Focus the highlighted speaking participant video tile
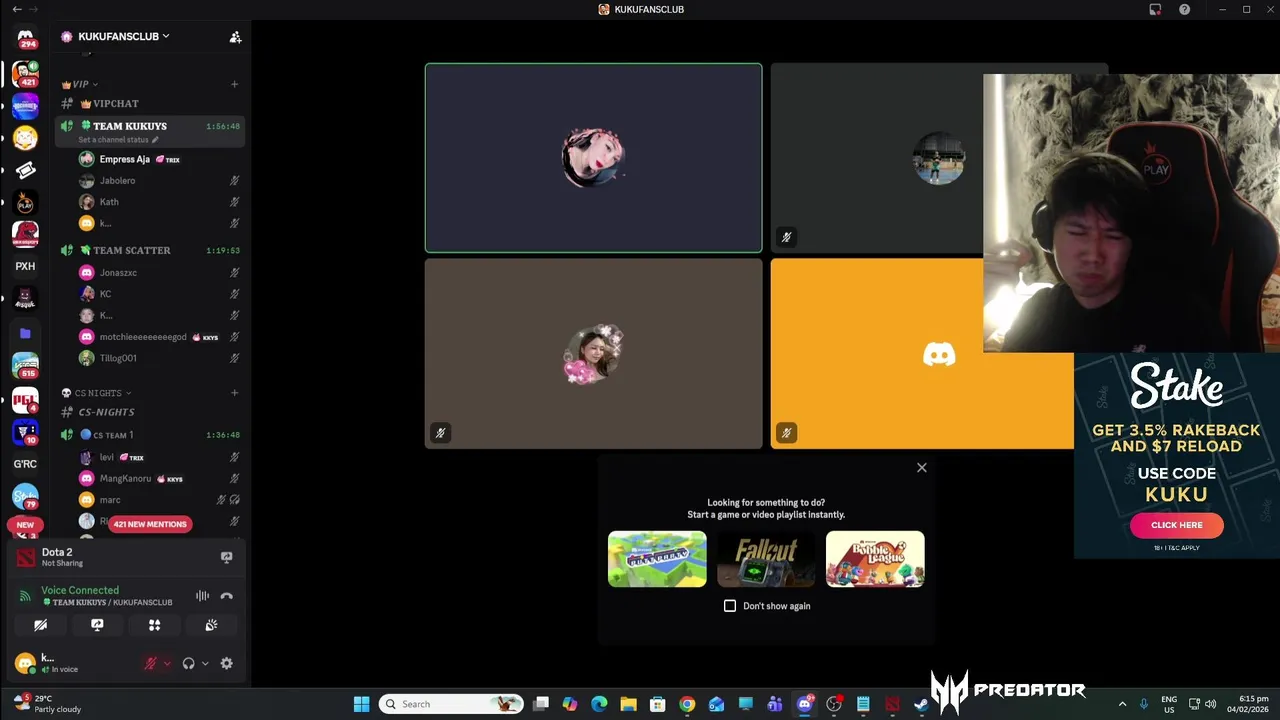The image size is (1280, 720). (593, 158)
